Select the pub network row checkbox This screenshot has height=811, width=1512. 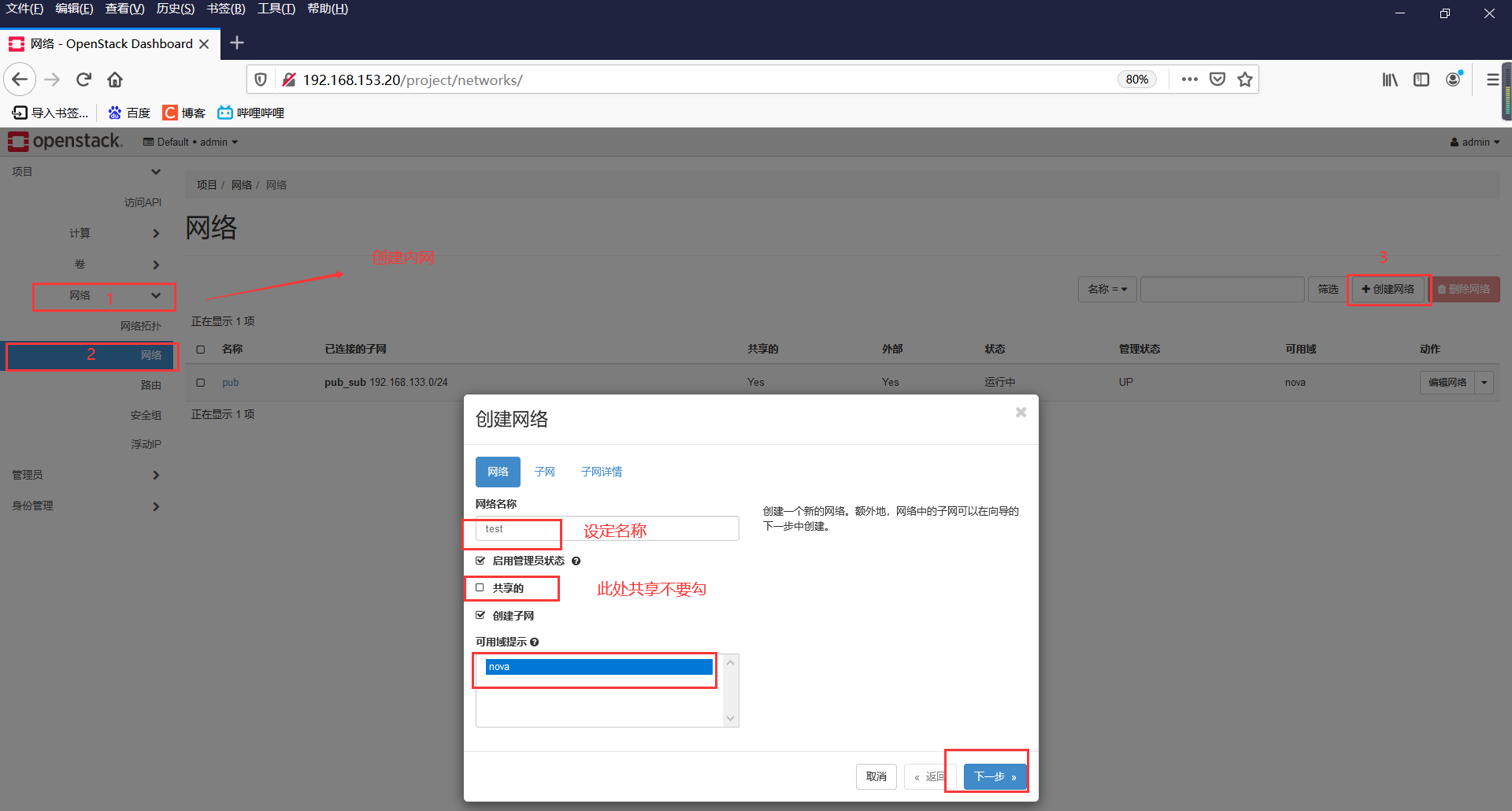pos(200,383)
